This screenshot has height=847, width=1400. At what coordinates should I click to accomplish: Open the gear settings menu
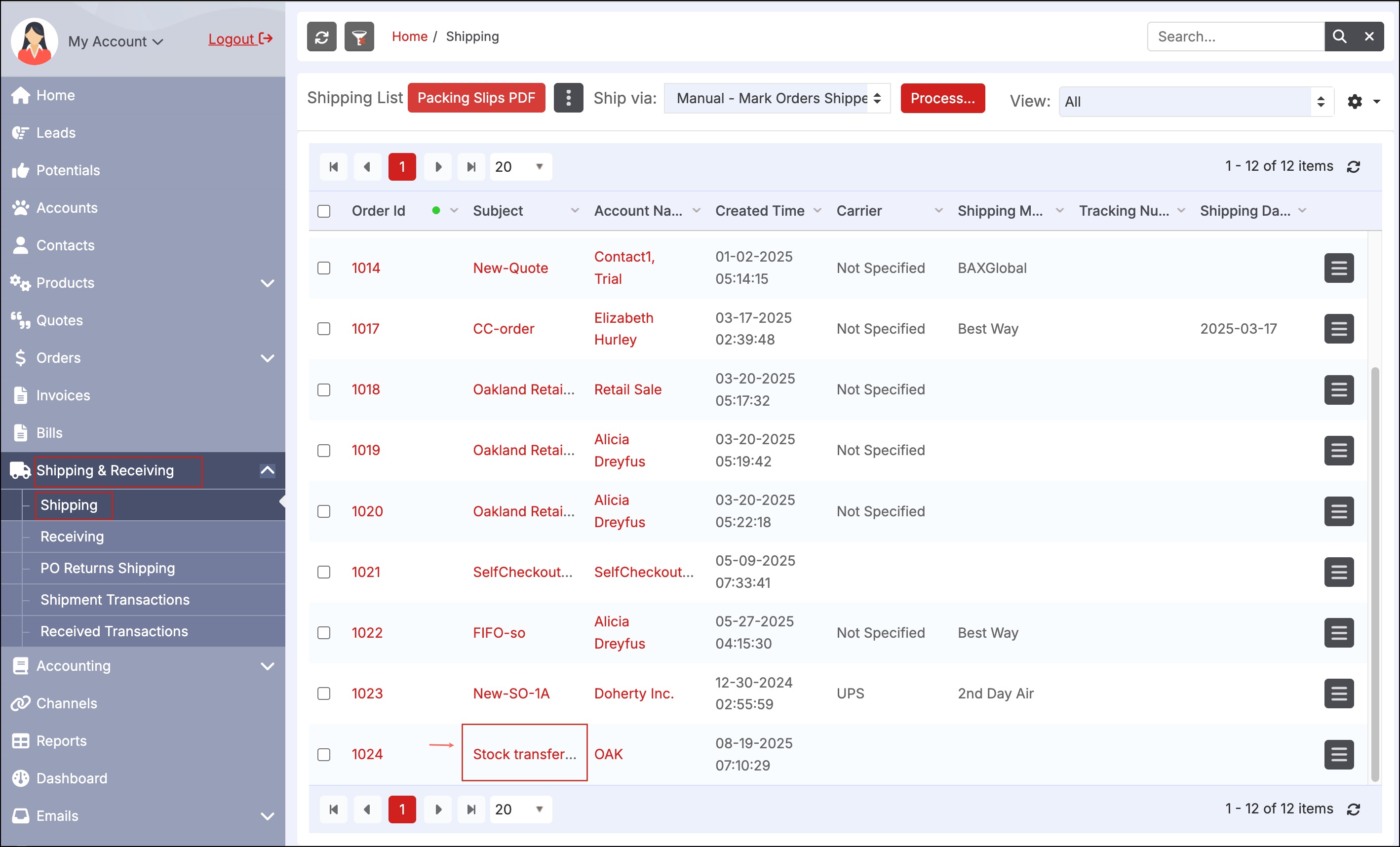click(x=1363, y=102)
